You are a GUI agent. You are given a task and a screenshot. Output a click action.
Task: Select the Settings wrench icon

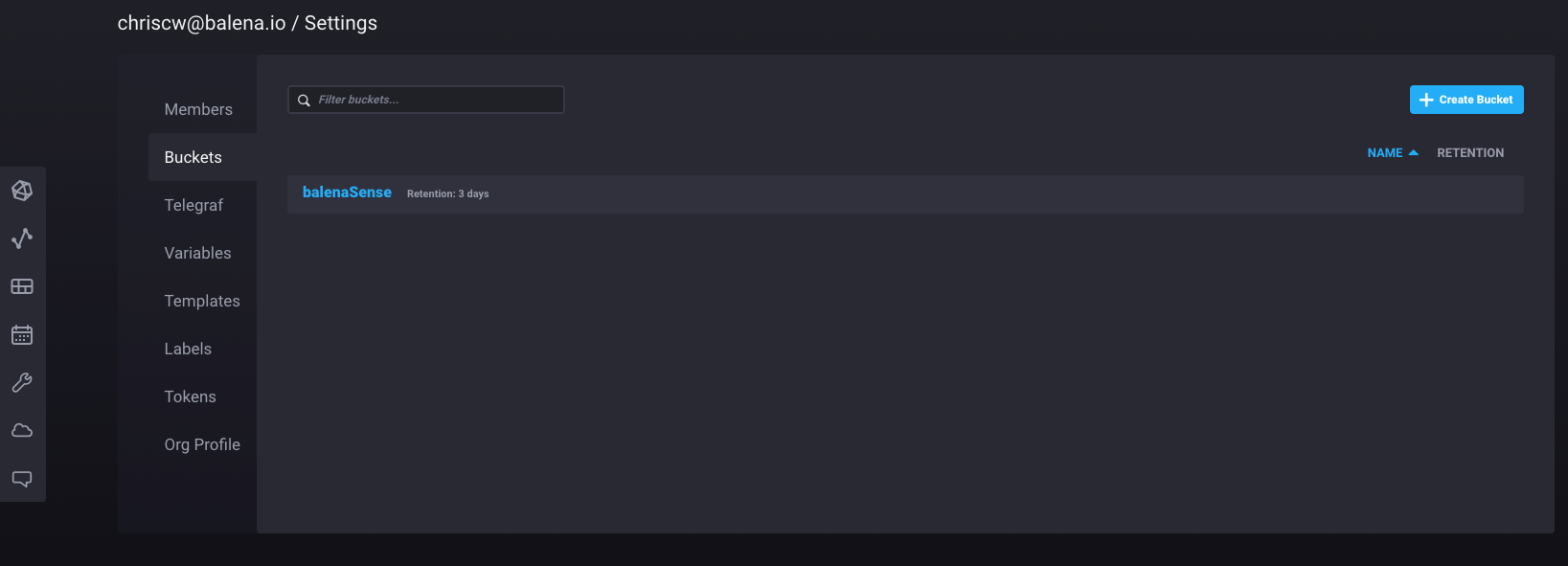point(22,382)
